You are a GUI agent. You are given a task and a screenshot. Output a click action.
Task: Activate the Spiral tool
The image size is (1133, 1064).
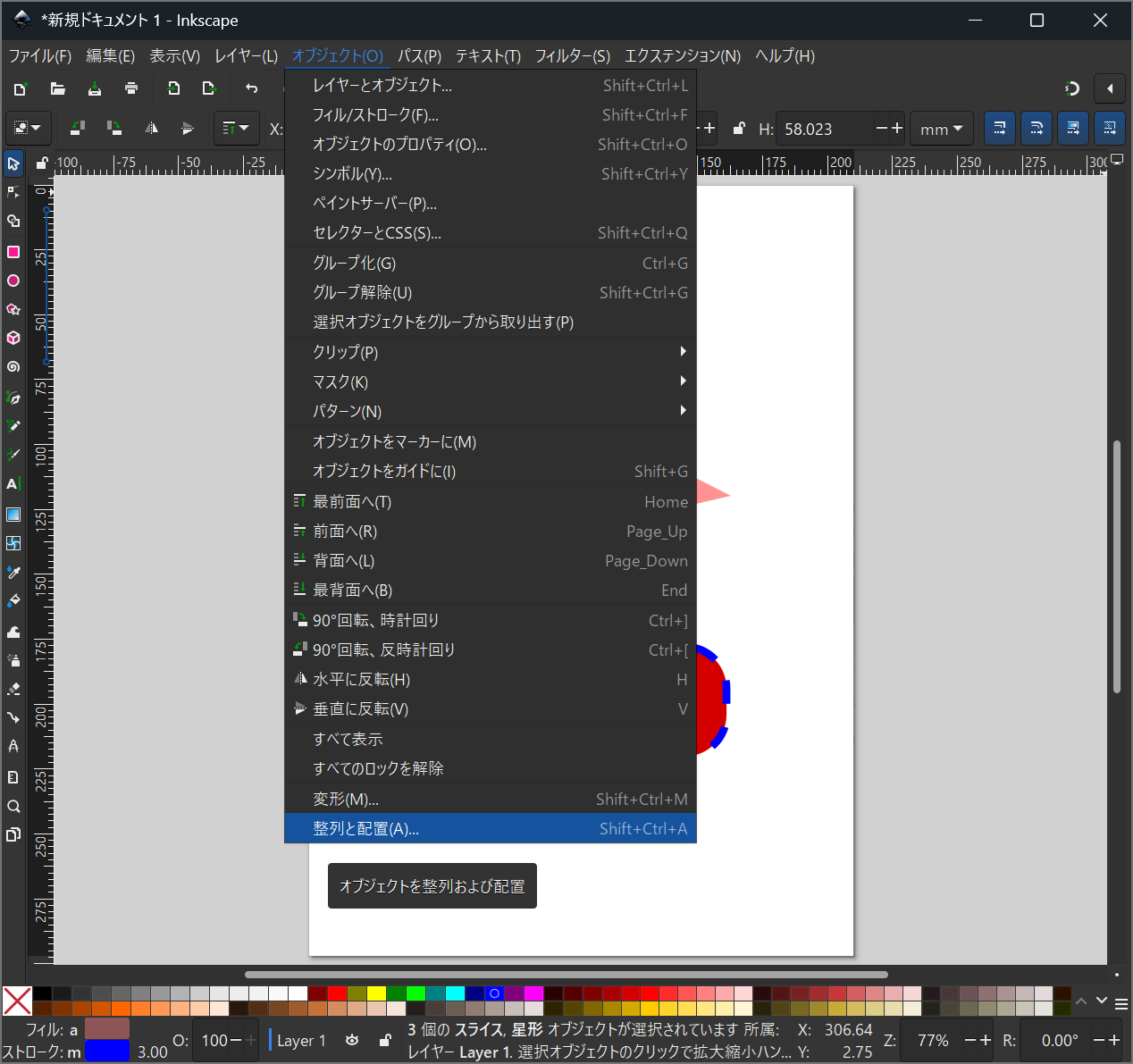point(13,366)
